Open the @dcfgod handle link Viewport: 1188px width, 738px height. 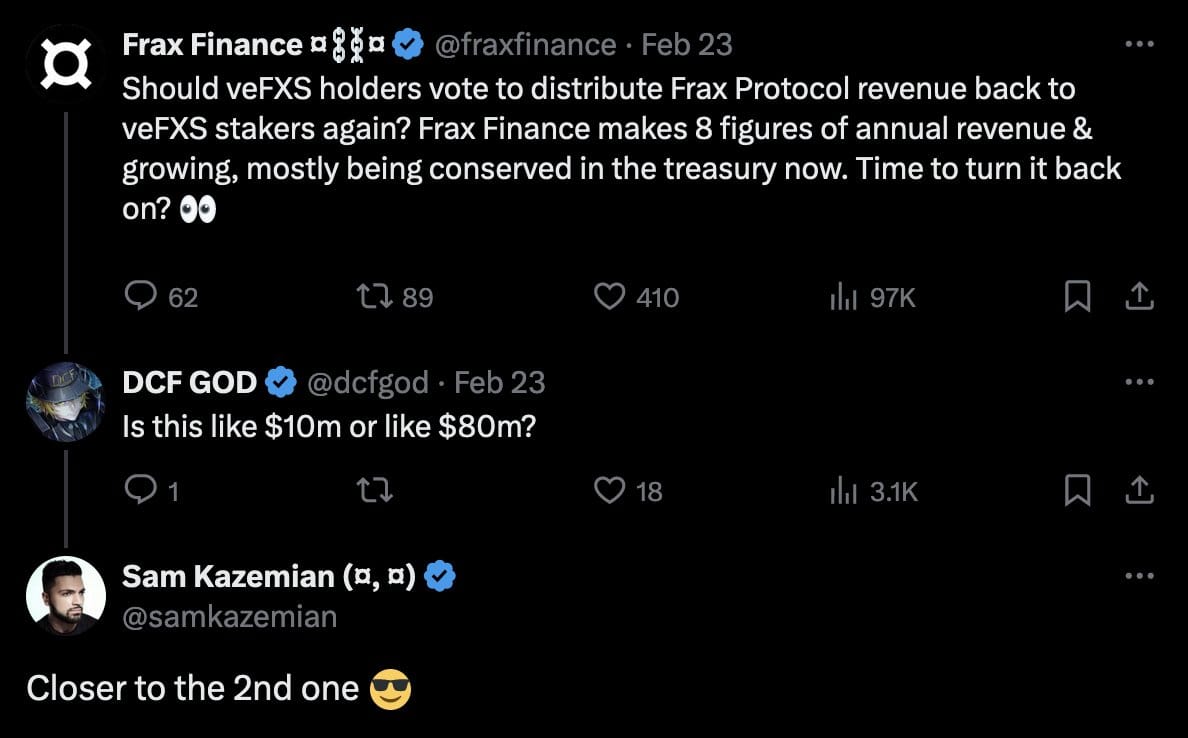click(x=370, y=382)
